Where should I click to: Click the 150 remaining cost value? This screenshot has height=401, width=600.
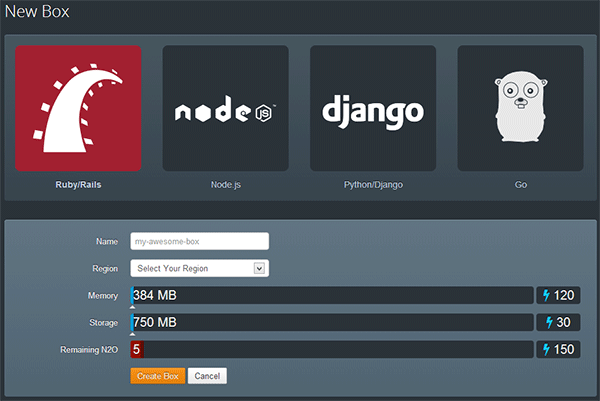tap(564, 349)
